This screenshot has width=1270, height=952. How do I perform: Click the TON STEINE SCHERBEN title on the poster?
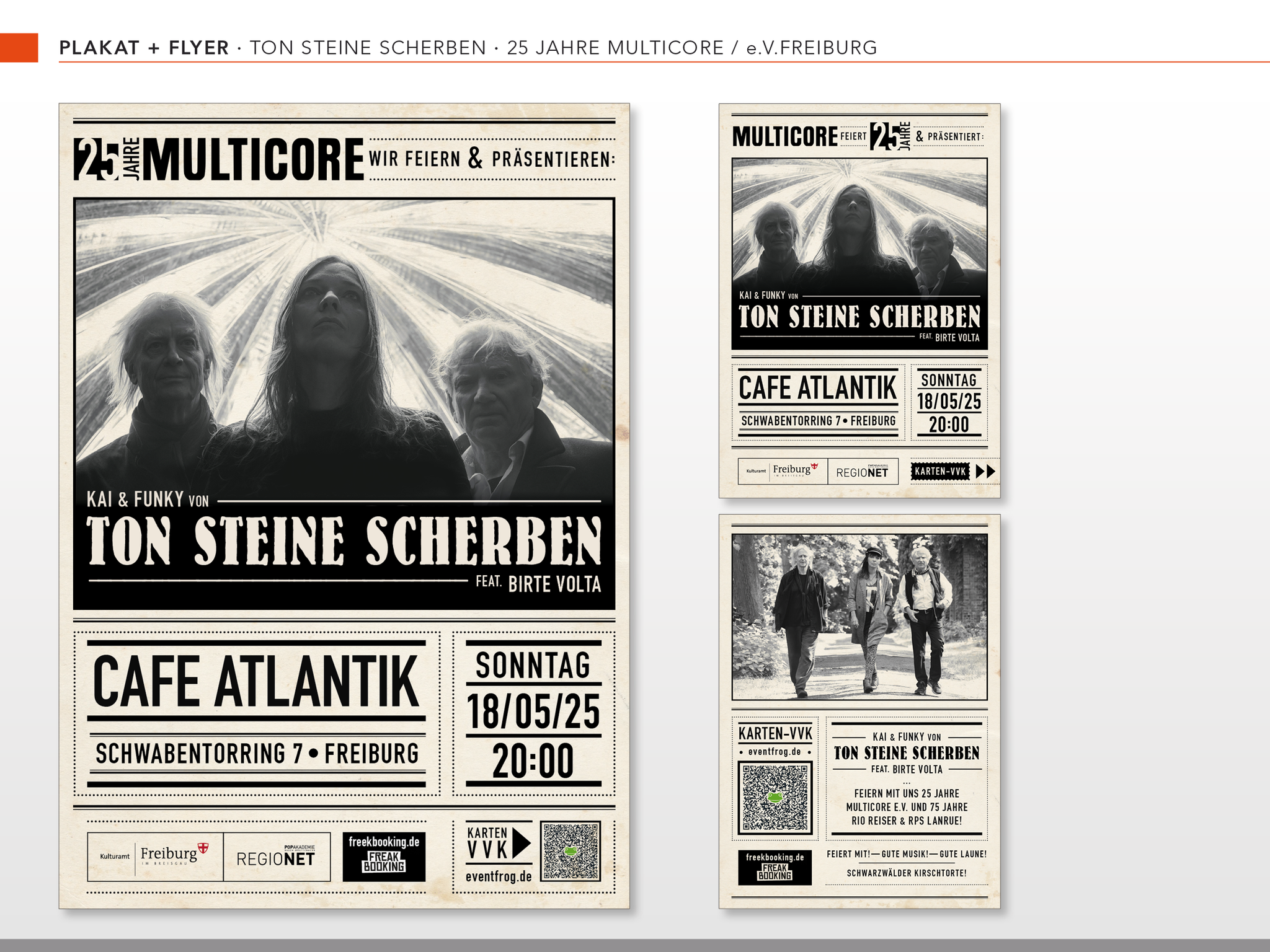pyautogui.click(x=344, y=540)
